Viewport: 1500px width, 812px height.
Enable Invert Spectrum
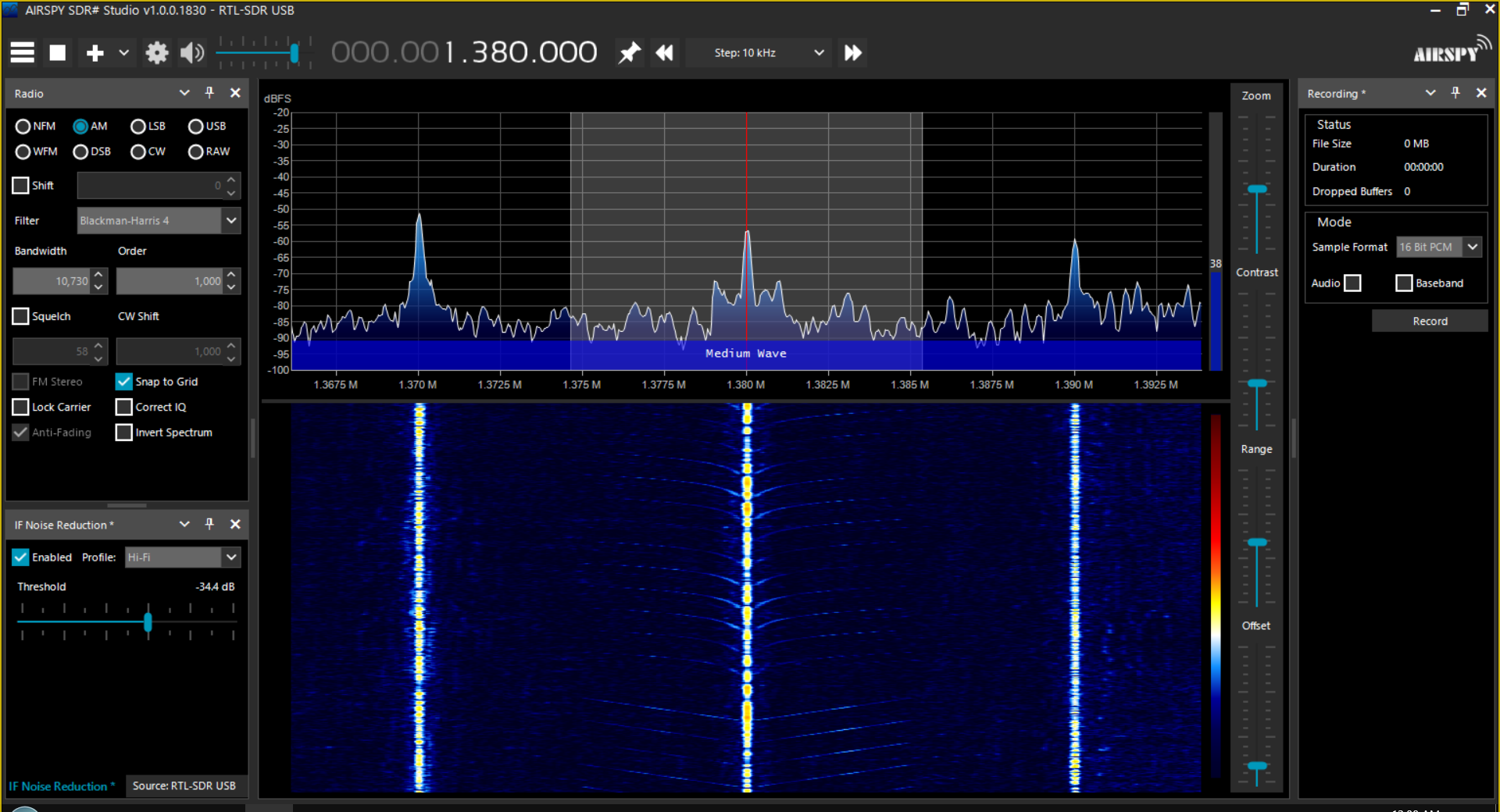point(124,433)
